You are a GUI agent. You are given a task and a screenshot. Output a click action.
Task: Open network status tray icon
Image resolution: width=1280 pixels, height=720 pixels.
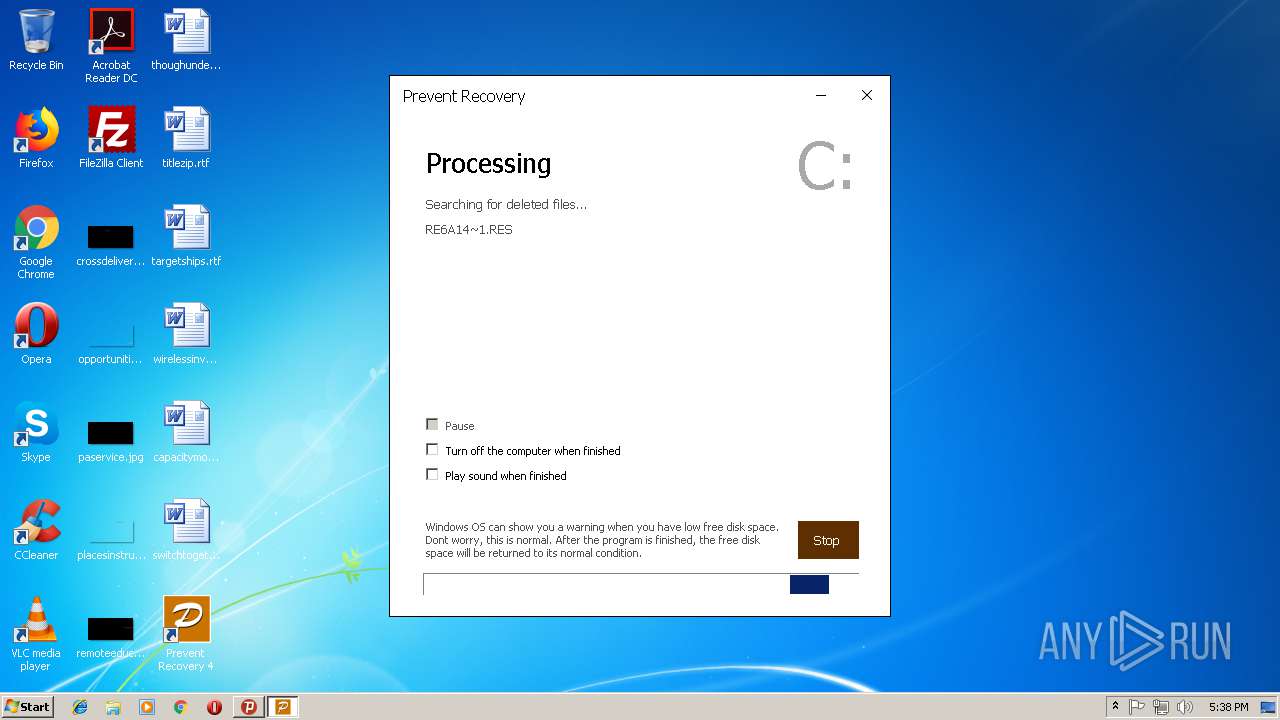click(1161, 707)
